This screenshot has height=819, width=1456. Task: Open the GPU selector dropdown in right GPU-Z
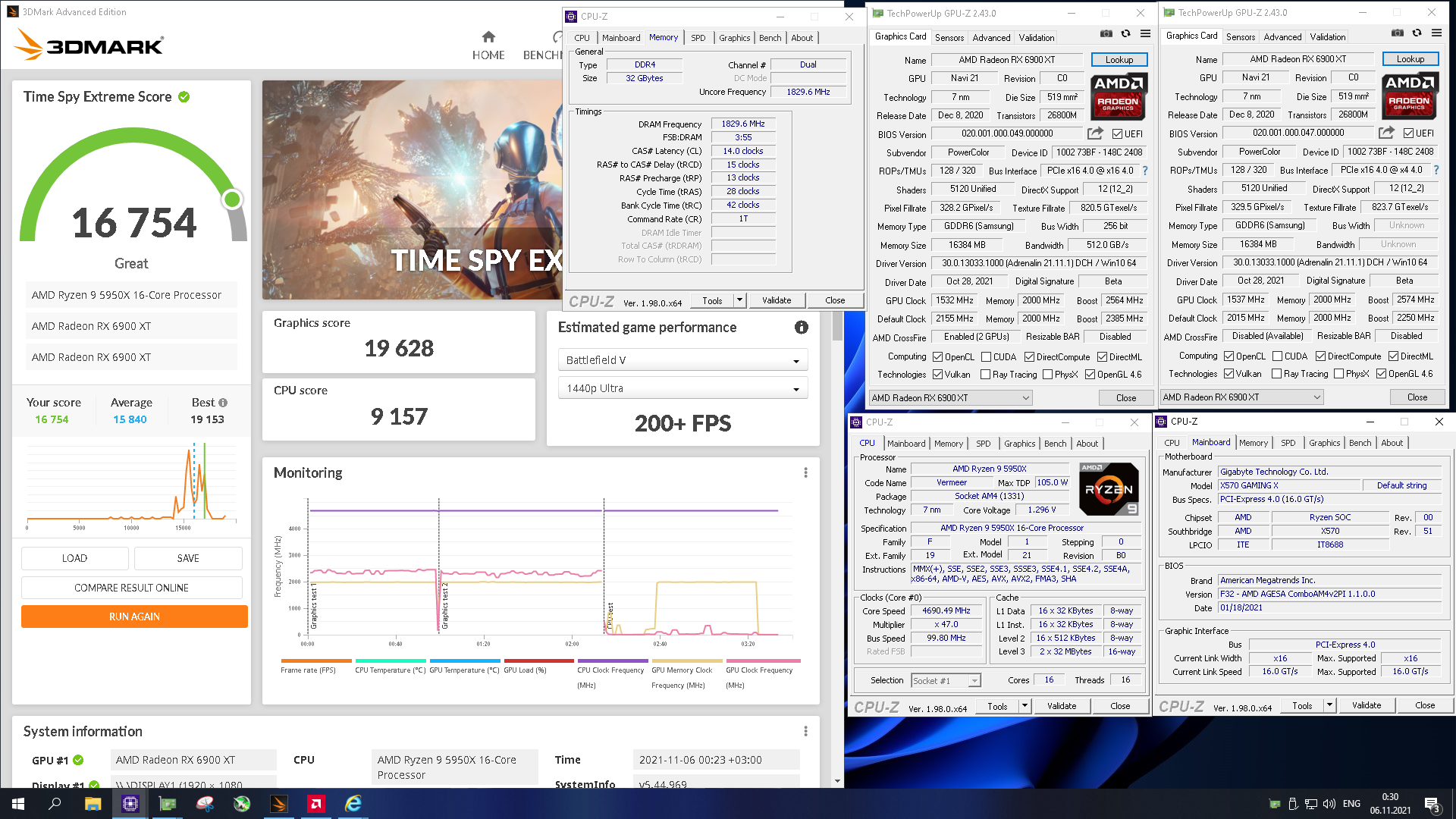coord(1242,397)
